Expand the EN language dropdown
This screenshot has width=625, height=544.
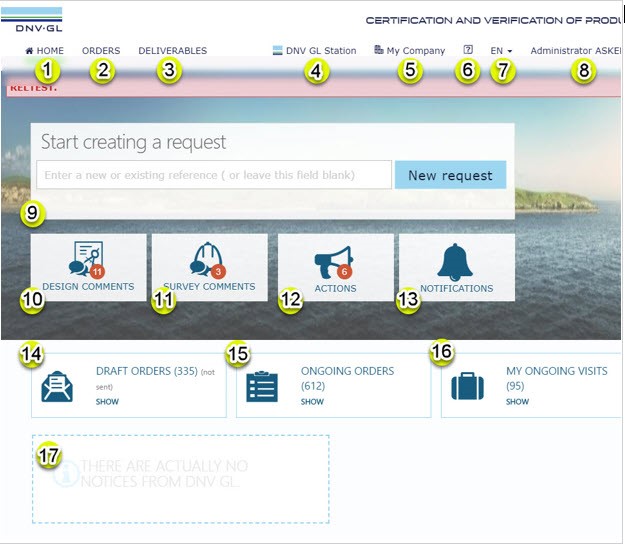point(501,51)
